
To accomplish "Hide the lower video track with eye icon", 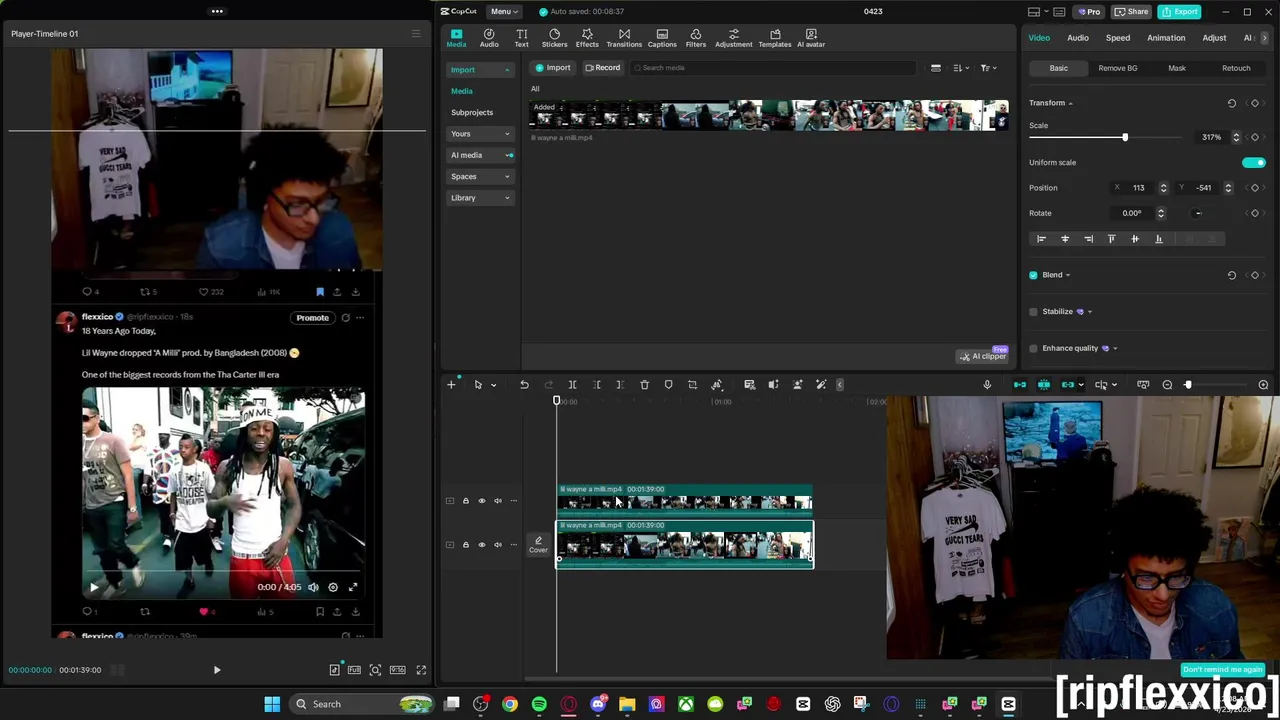I will click(482, 545).
